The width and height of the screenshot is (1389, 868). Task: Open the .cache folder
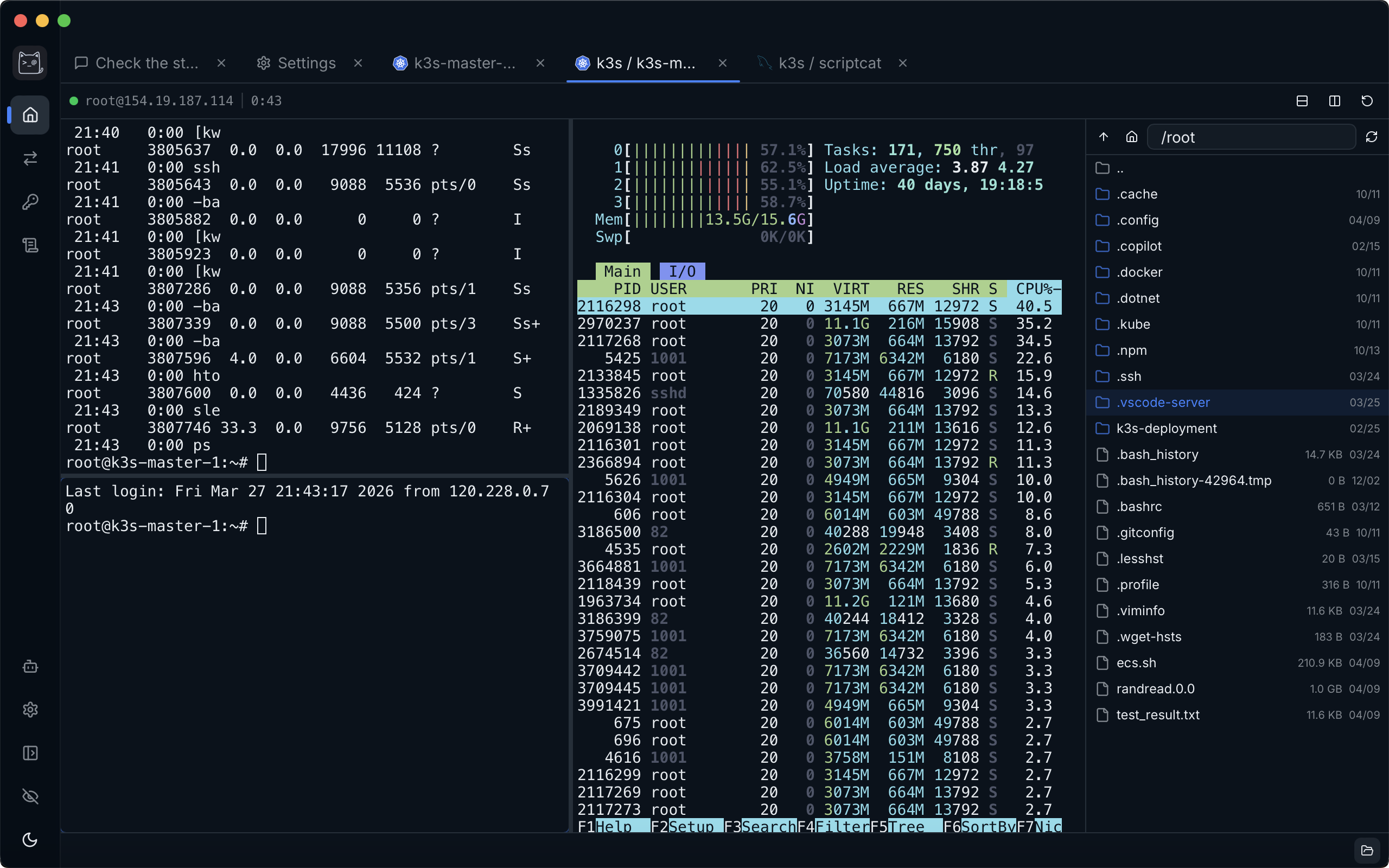(x=1237, y=194)
